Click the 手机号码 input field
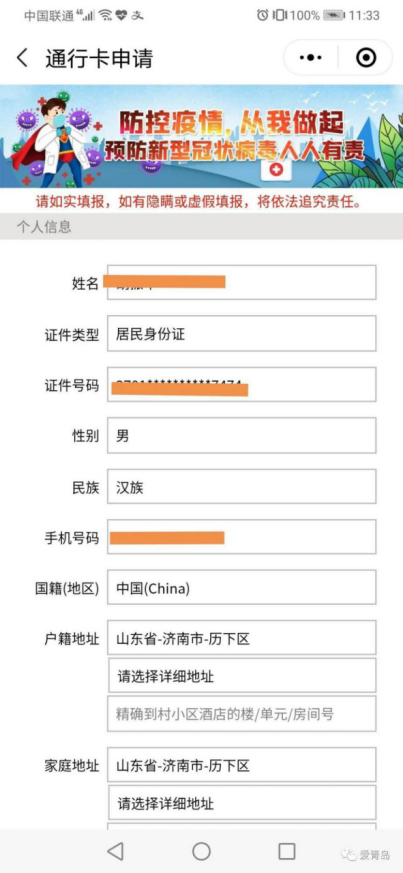This screenshot has height=873, width=403. [x=242, y=537]
